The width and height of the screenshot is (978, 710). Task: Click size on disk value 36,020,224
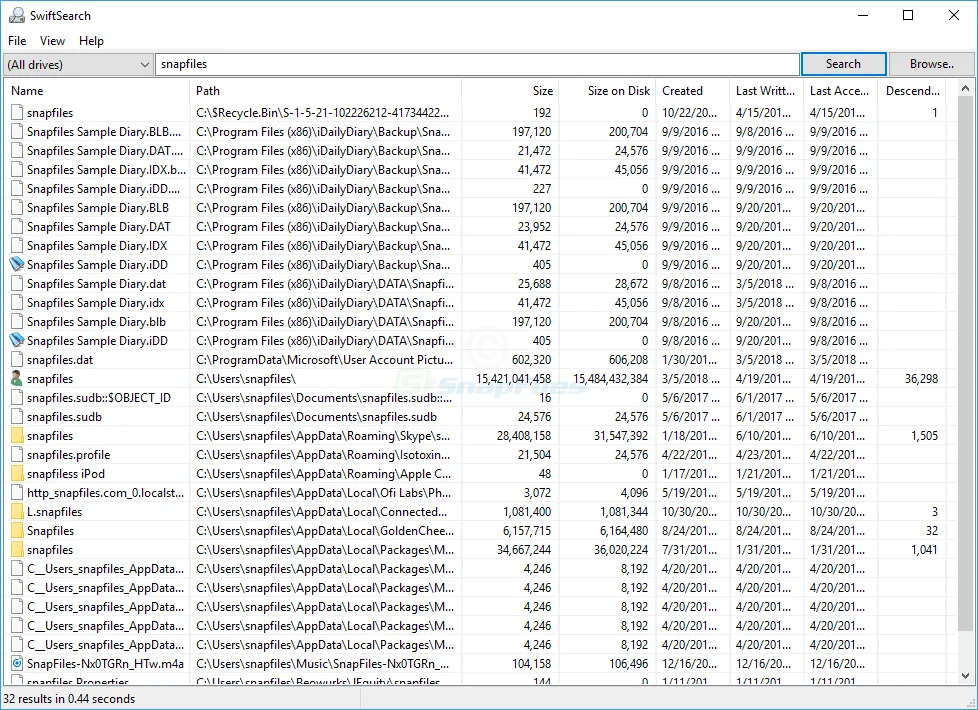(621, 550)
